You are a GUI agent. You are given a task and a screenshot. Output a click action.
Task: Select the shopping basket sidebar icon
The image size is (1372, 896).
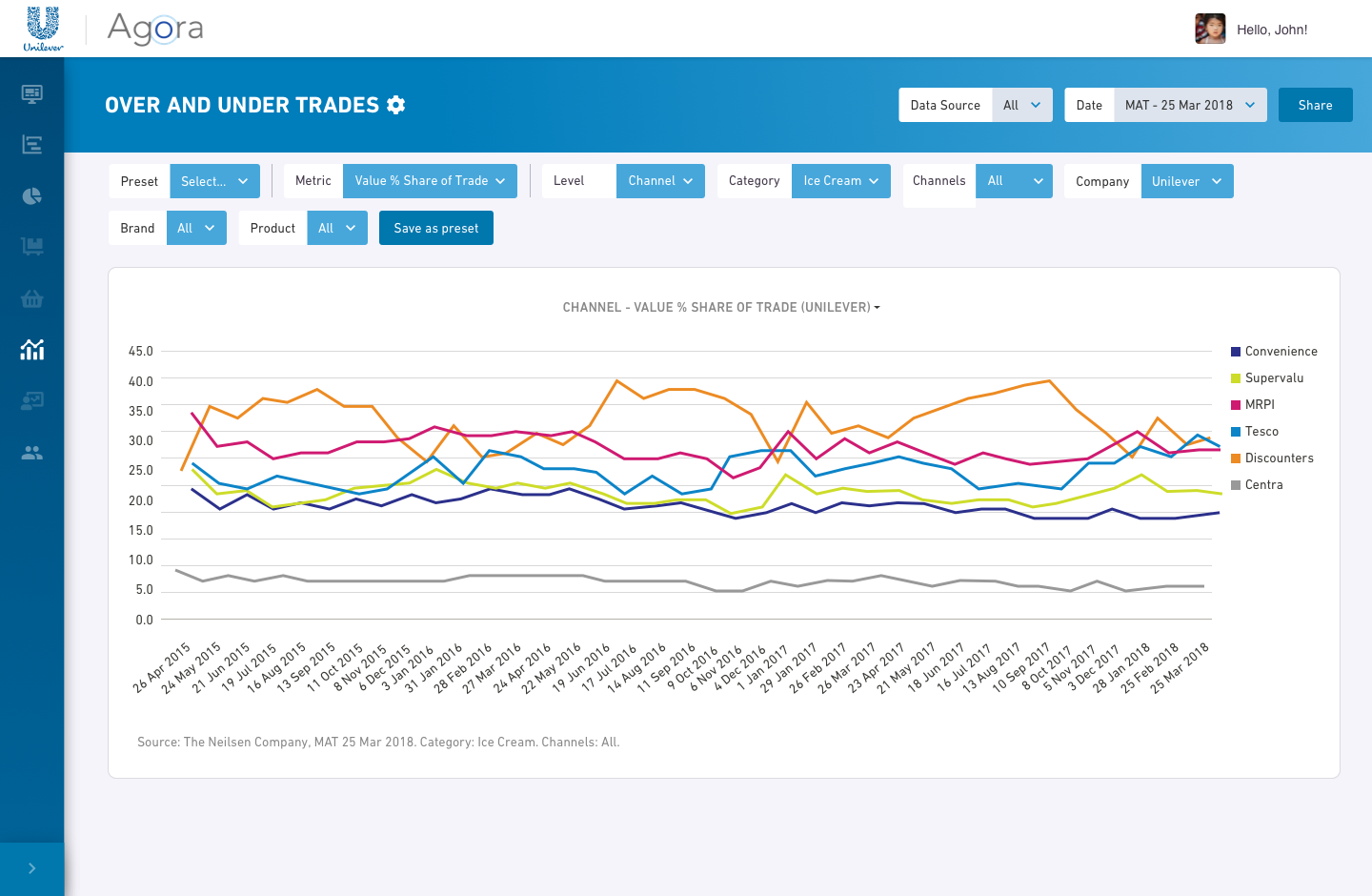tap(31, 299)
